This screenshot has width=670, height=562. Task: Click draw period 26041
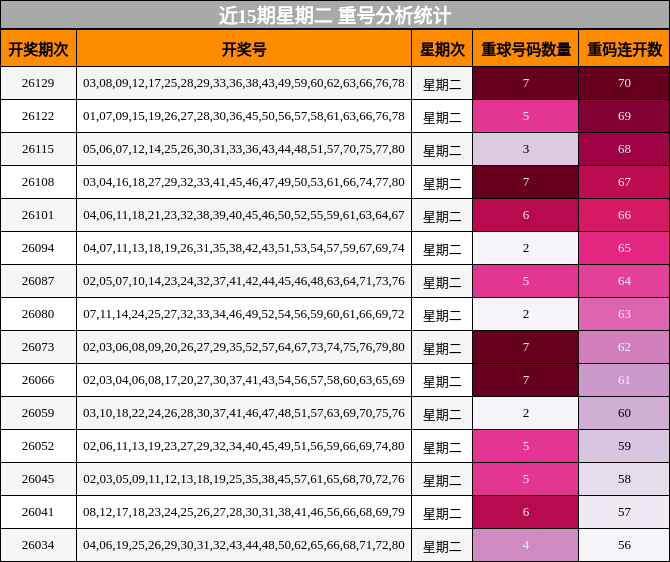tap(38, 512)
